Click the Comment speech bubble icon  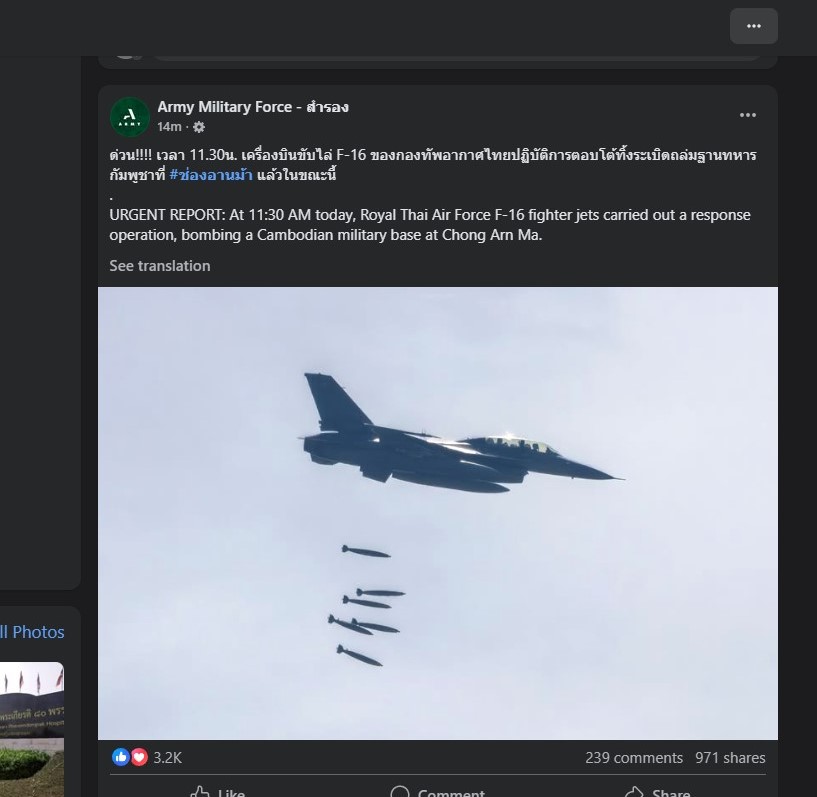click(x=400, y=792)
